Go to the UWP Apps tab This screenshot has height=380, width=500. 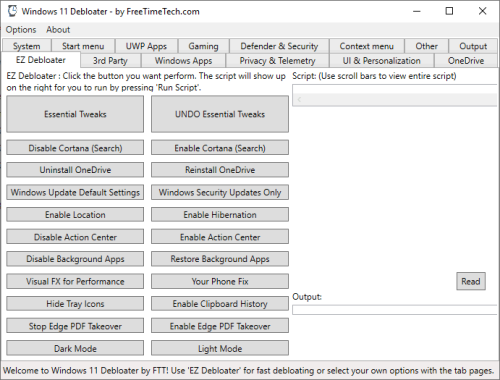pyautogui.click(x=146, y=46)
